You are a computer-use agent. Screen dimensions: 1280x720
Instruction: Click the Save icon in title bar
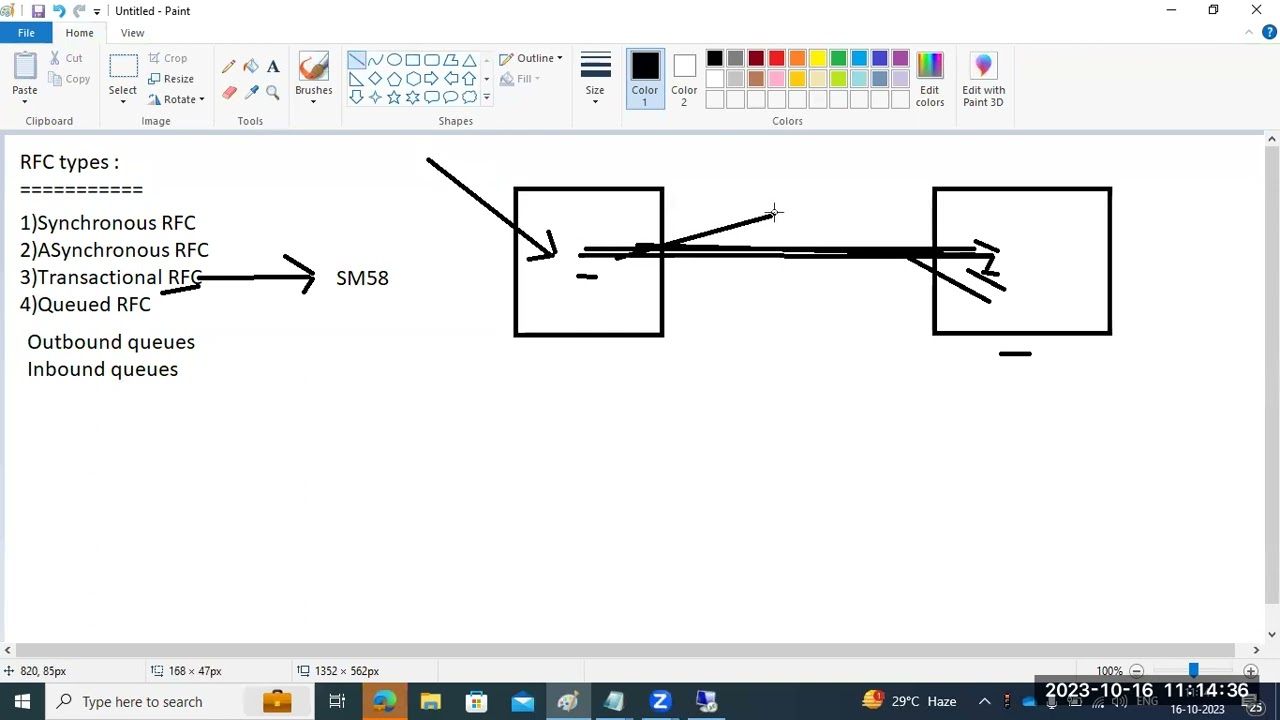[38, 11]
